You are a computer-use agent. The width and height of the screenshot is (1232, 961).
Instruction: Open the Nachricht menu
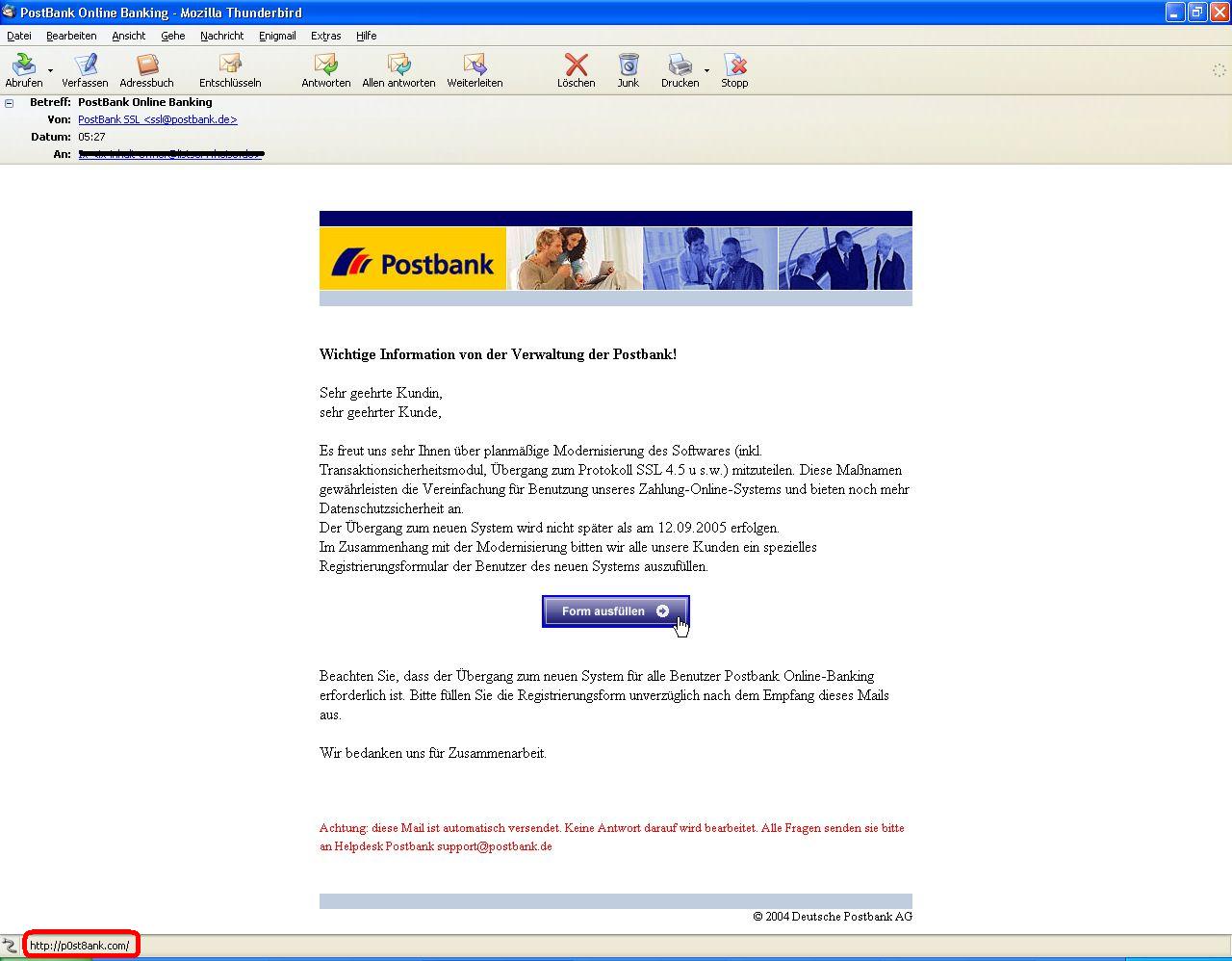point(221,36)
